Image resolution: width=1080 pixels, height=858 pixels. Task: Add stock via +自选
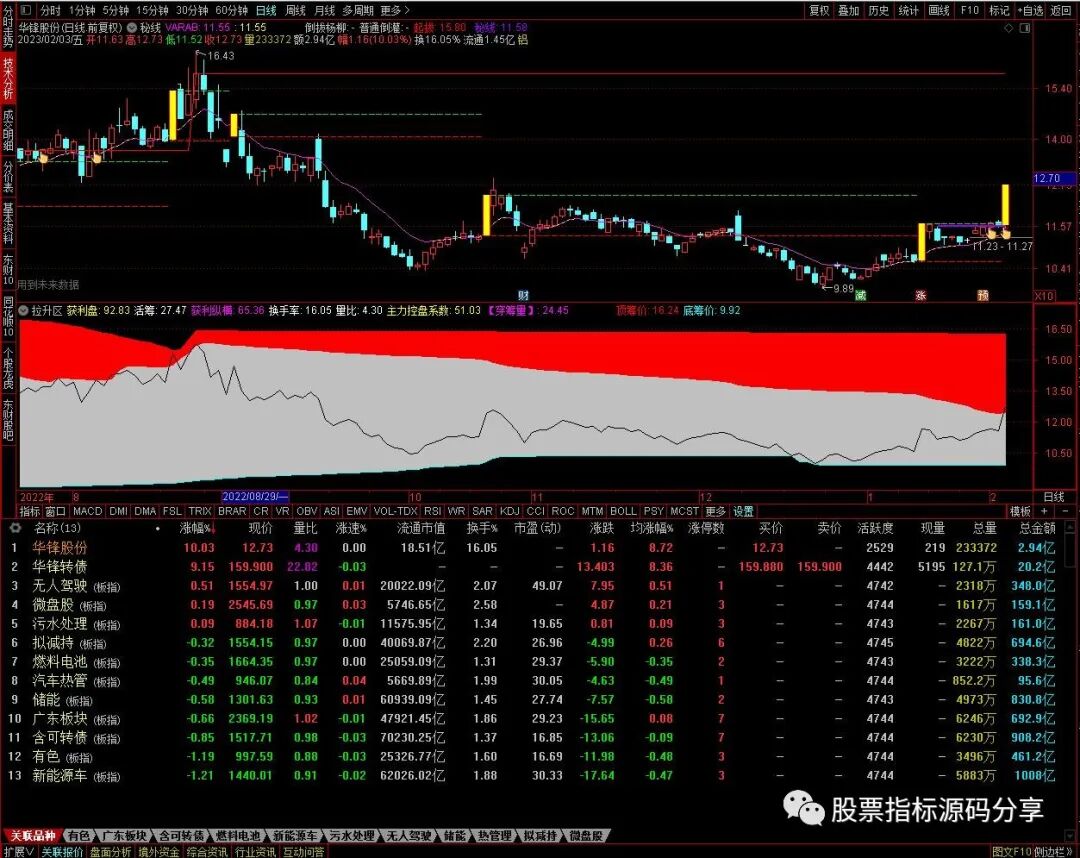pyautogui.click(x=1030, y=10)
